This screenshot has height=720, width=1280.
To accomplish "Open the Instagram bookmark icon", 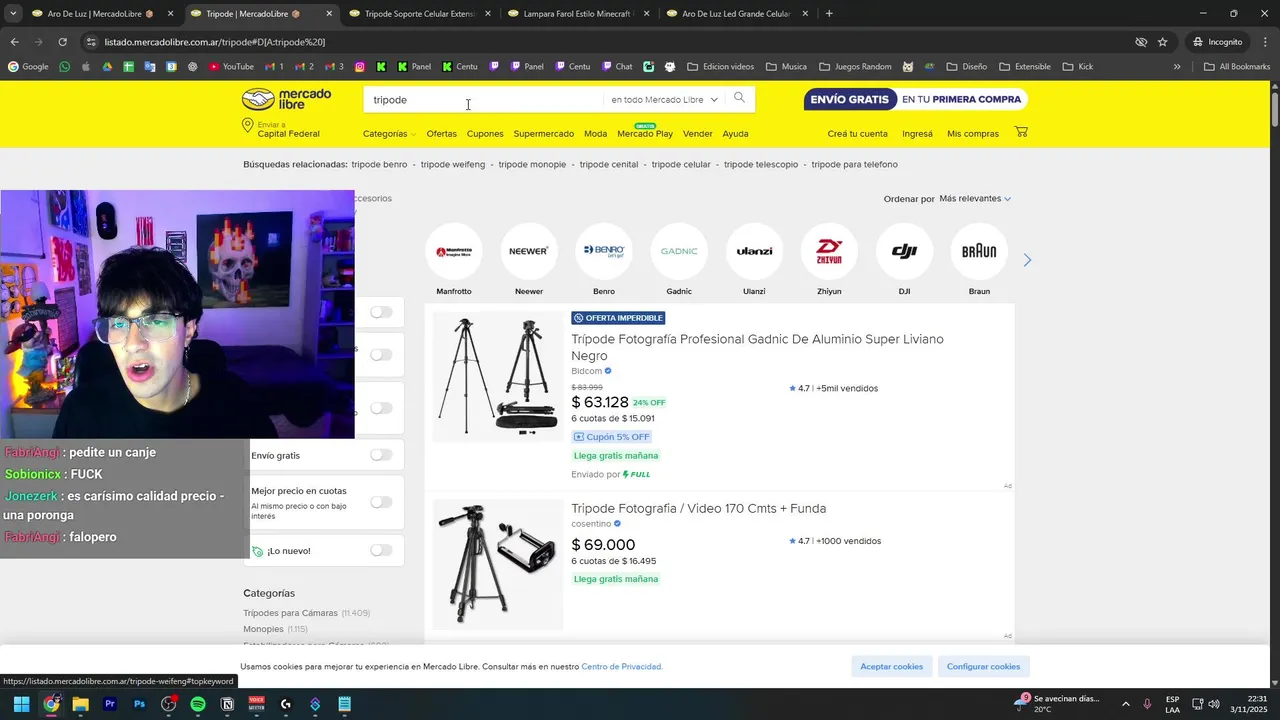I will [x=360, y=67].
